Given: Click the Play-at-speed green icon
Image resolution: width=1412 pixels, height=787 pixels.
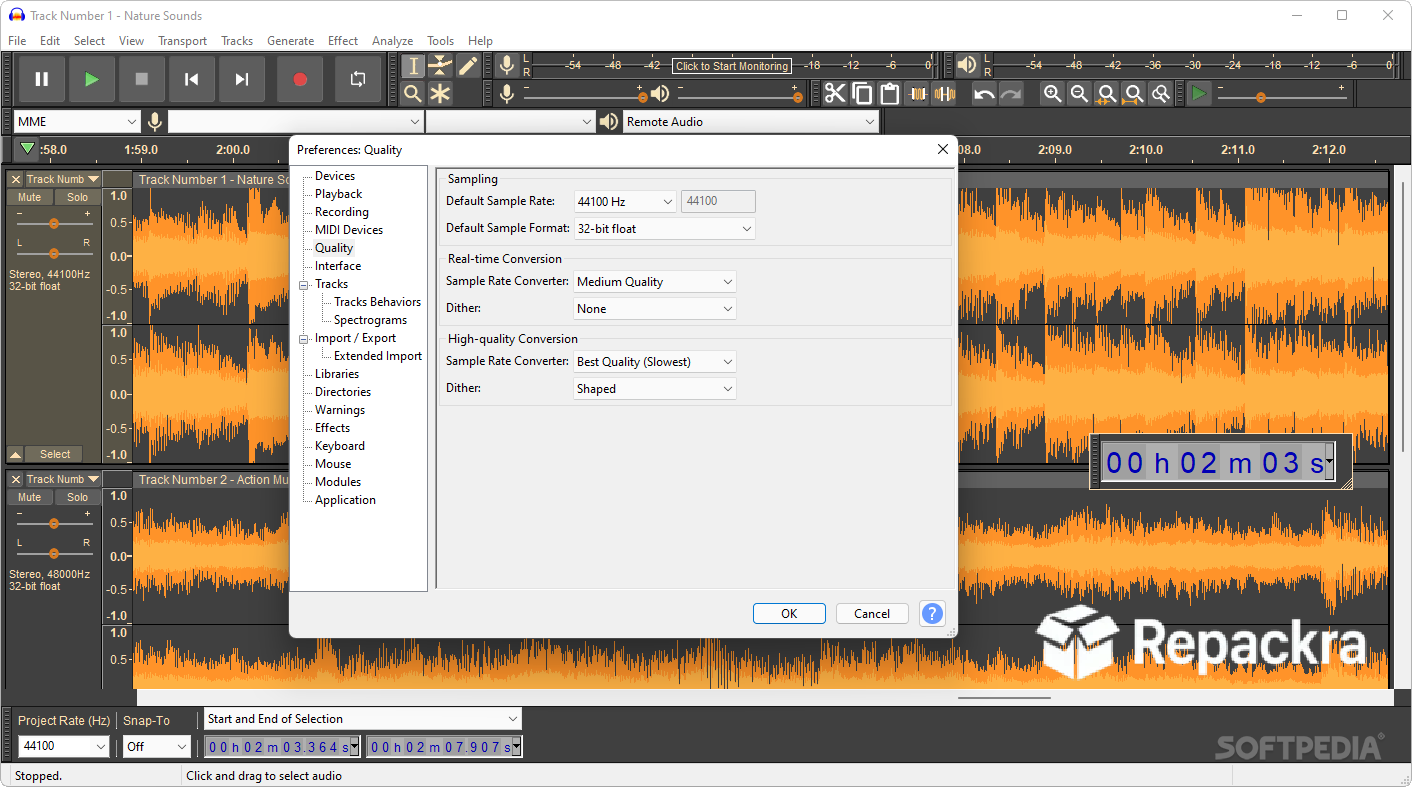Looking at the screenshot, I should [1199, 94].
